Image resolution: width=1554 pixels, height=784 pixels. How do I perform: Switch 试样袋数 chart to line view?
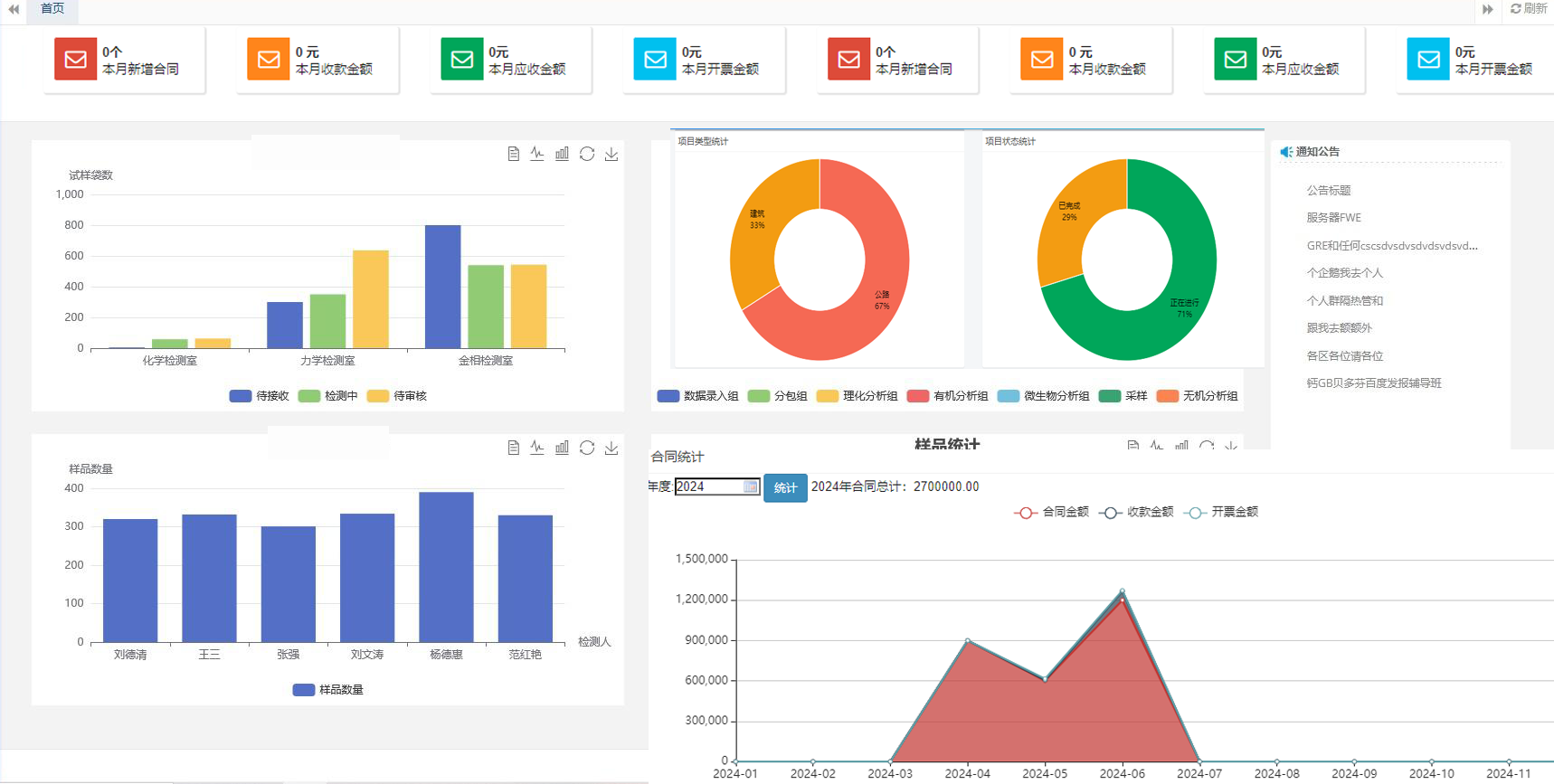(x=537, y=154)
